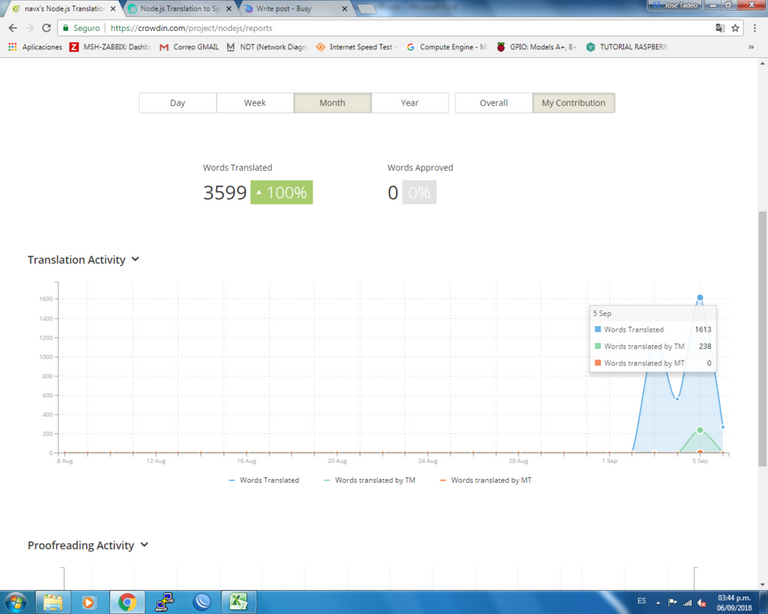Open Internet Speed Test bookmark
The height and width of the screenshot is (614, 768).
point(356,47)
